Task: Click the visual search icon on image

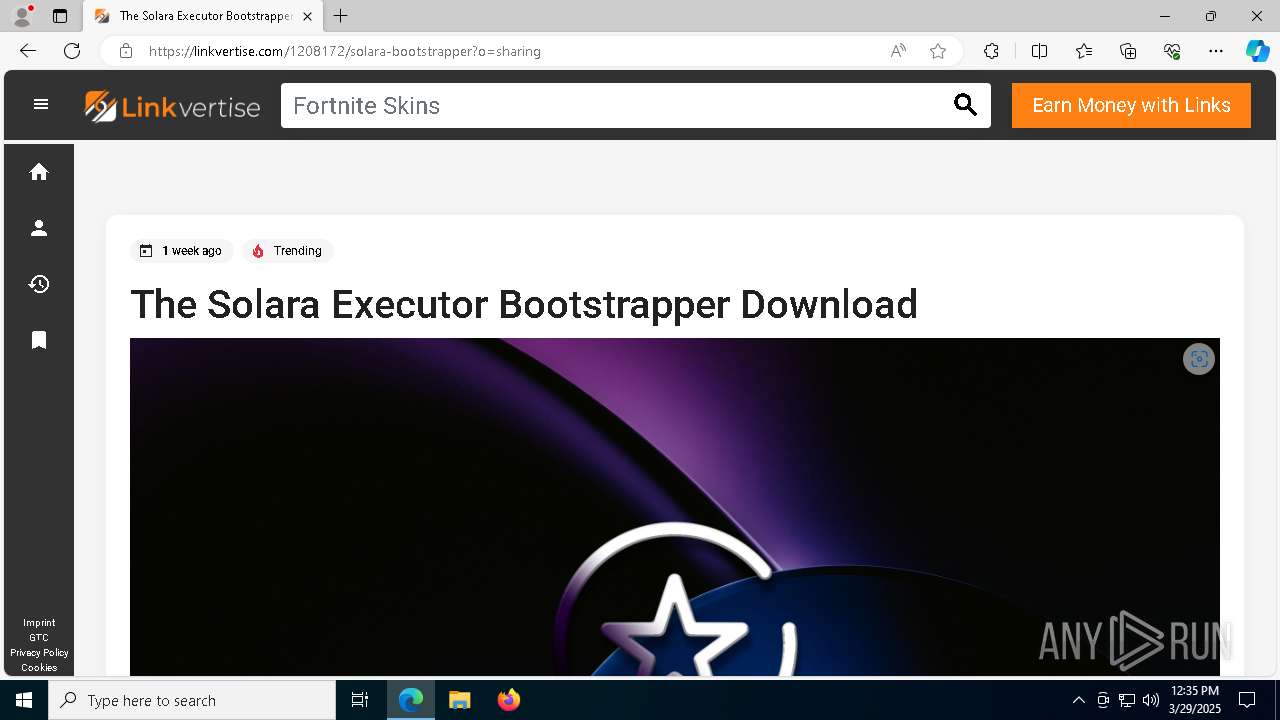Action: [1199, 359]
